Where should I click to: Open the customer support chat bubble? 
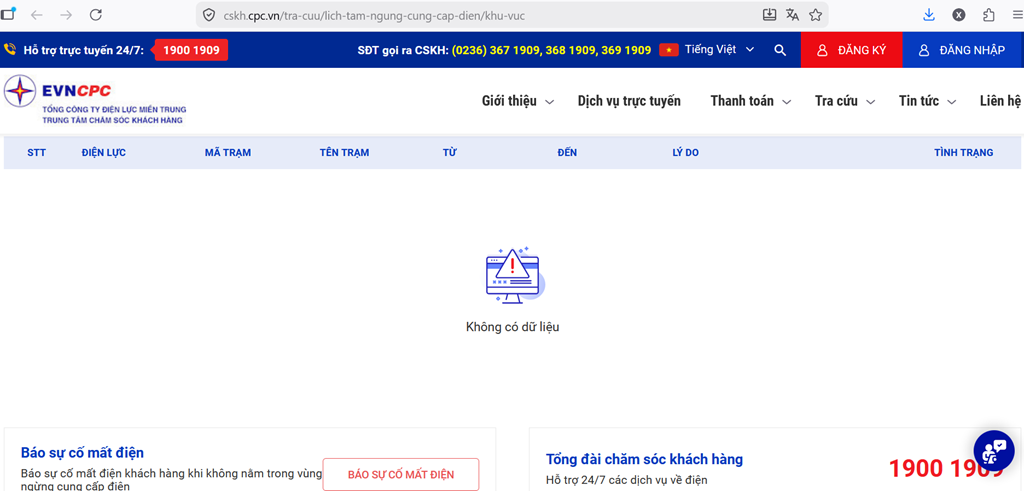[993, 450]
